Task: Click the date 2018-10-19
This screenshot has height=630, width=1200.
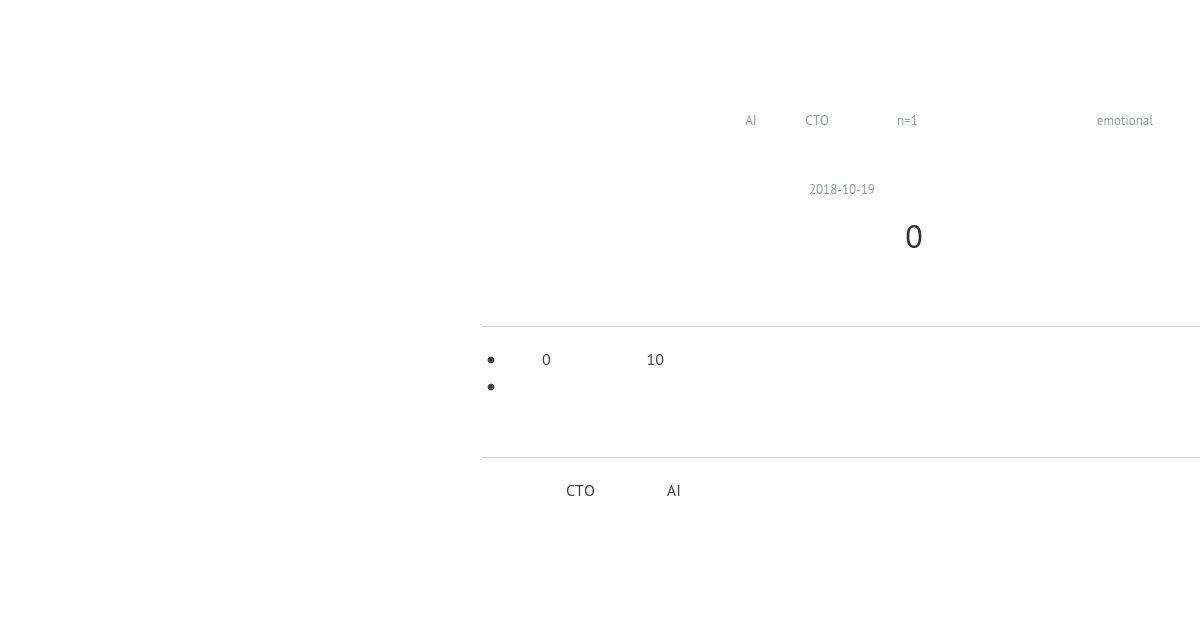Action: pyautogui.click(x=842, y=189)
